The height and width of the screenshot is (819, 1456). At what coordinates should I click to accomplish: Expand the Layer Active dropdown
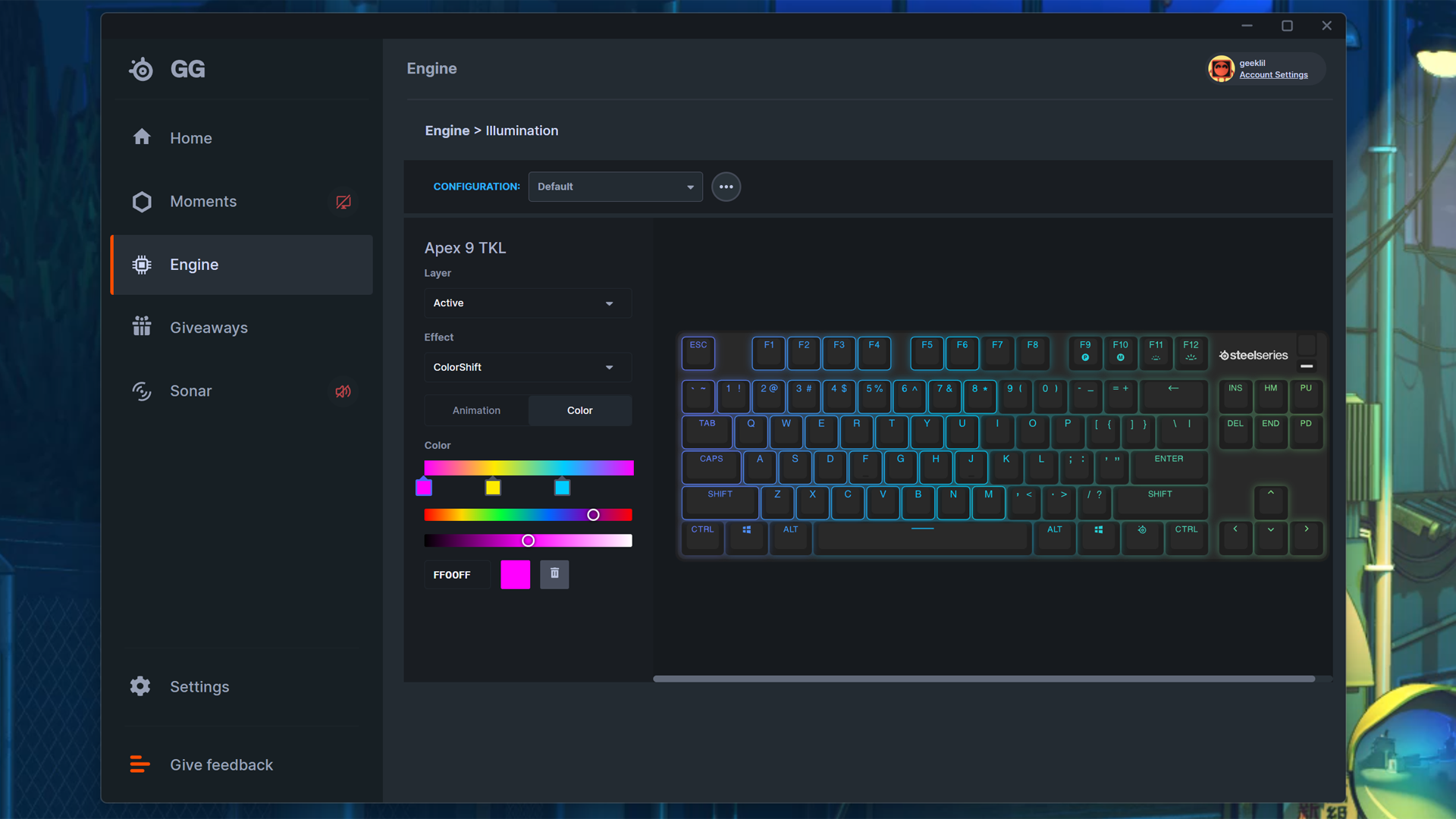pos(528,303)
